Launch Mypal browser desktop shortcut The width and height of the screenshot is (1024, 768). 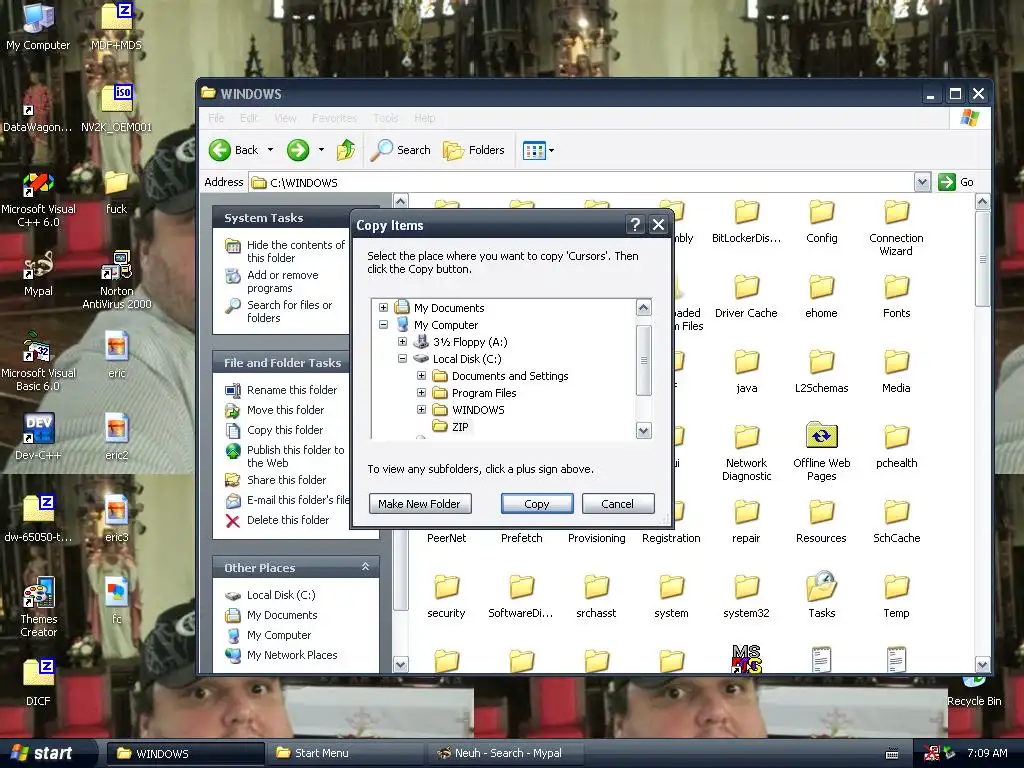[38, 272]
